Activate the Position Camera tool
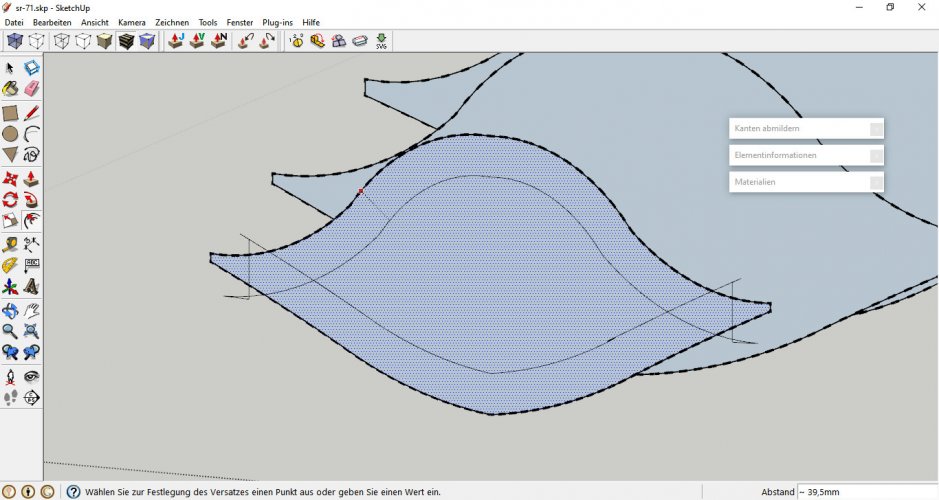 (10, 377)
